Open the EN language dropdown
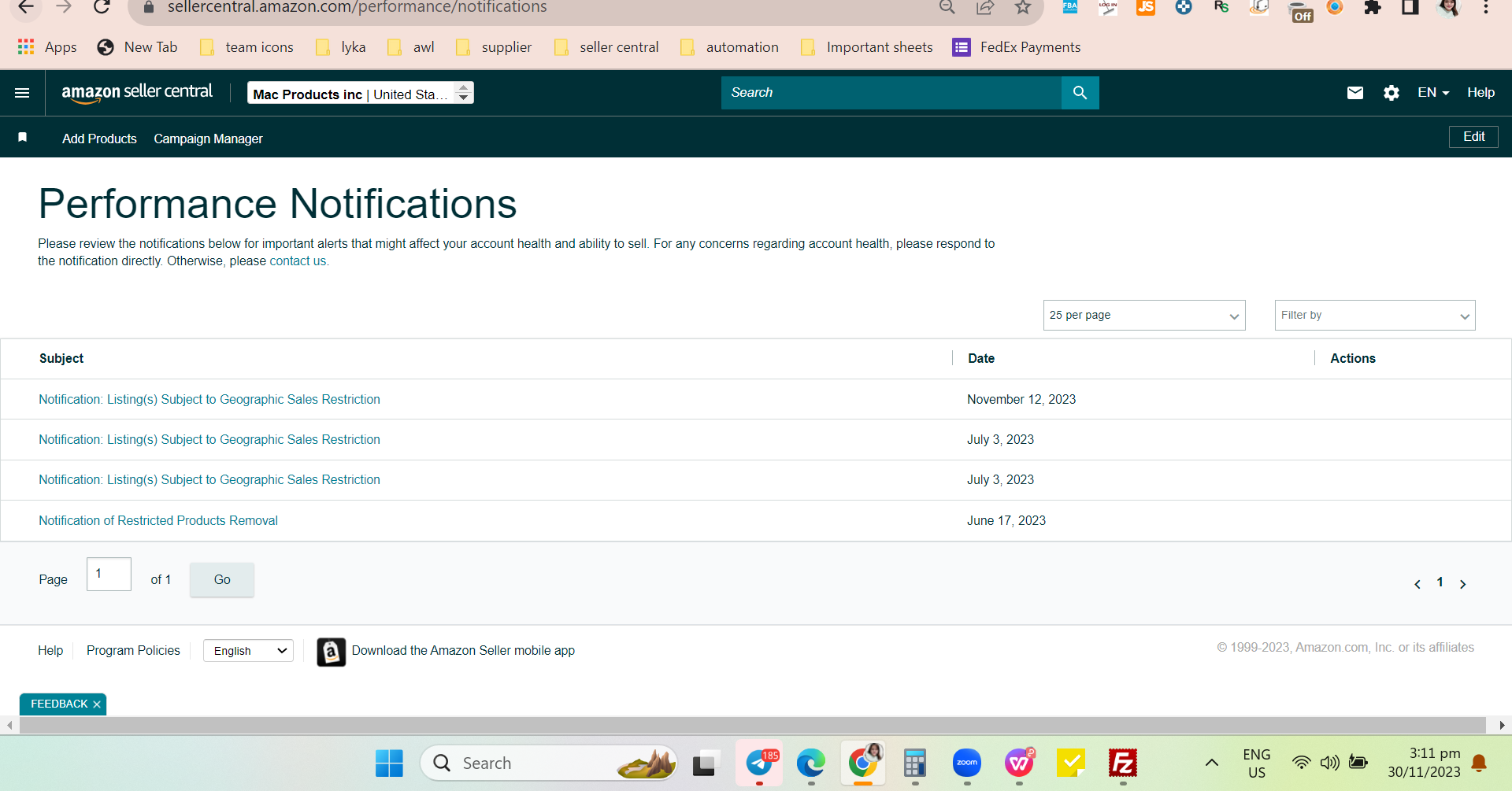The image size is (1512, 791). [1433, 93]
